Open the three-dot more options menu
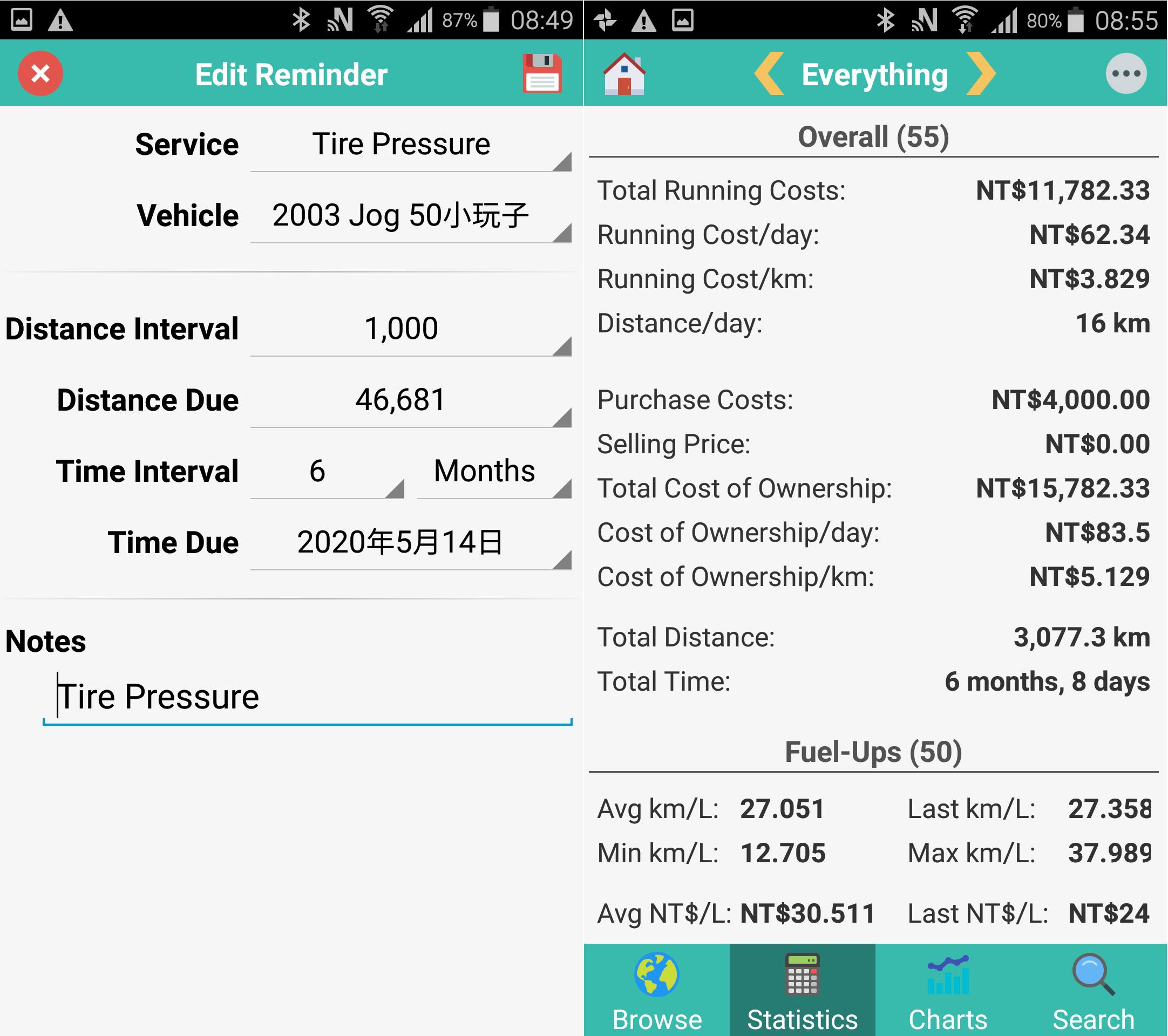Viewport: 1168px width, 1036px height. click(1126, 74)
